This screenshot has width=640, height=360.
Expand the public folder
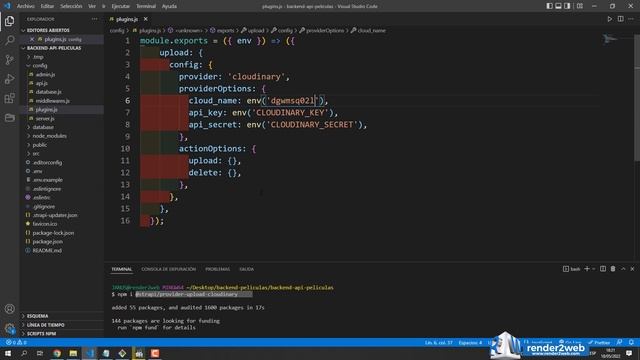(x=39, y=145)
